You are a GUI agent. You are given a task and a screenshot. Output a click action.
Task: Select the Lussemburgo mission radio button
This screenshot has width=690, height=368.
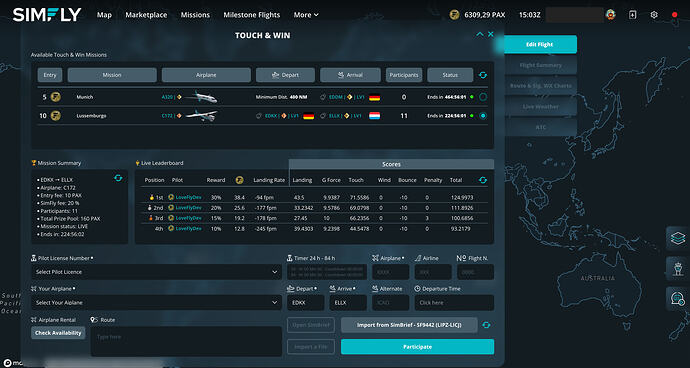(483, 116)
